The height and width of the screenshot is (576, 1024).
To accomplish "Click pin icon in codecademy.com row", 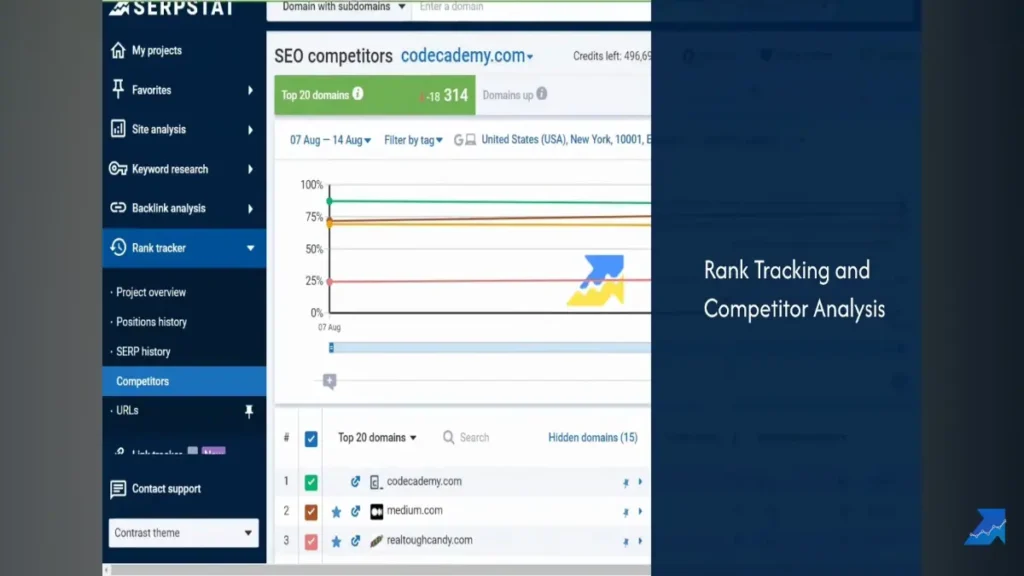I will [626, 483].
